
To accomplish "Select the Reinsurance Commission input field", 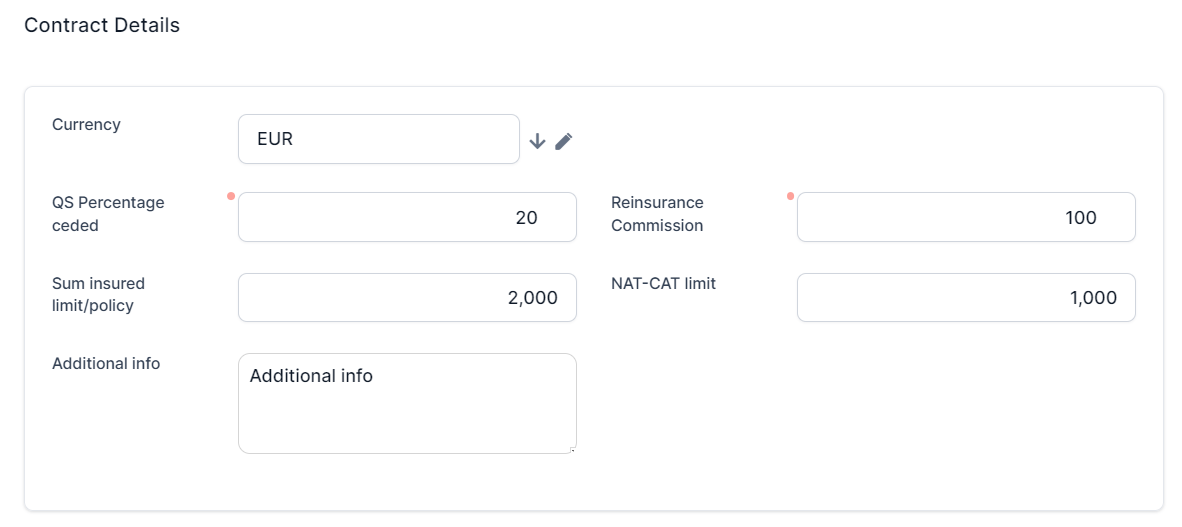I will pyautogui.click(x=965, y=217).
